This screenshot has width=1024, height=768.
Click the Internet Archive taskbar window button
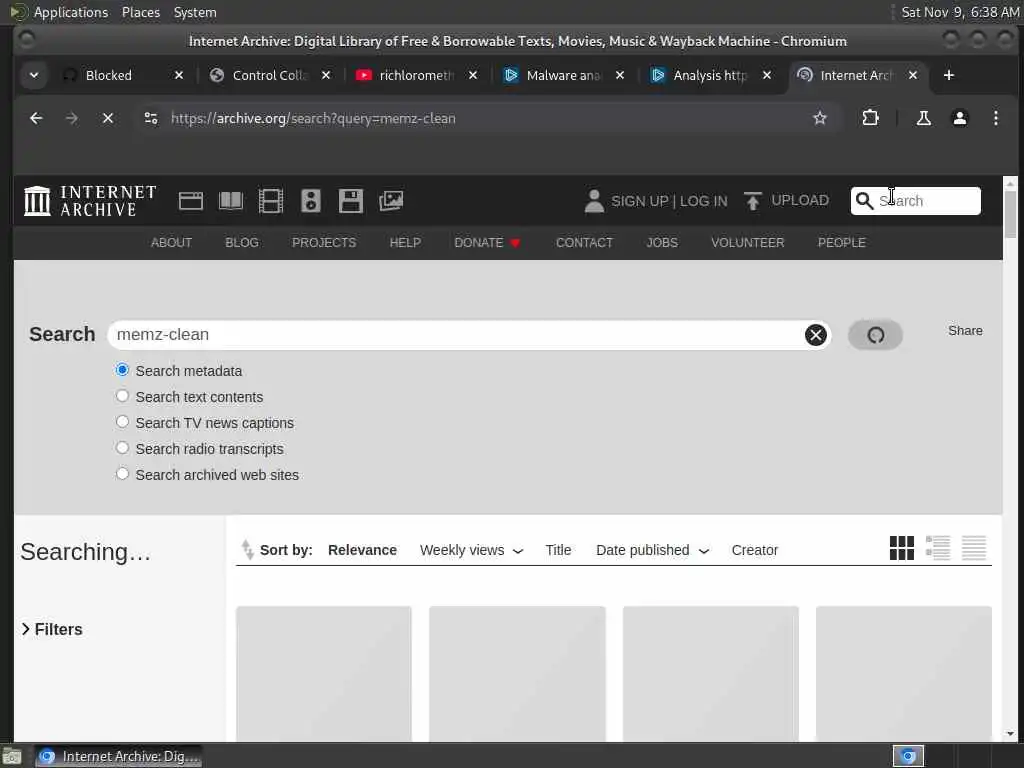(118, 756)
